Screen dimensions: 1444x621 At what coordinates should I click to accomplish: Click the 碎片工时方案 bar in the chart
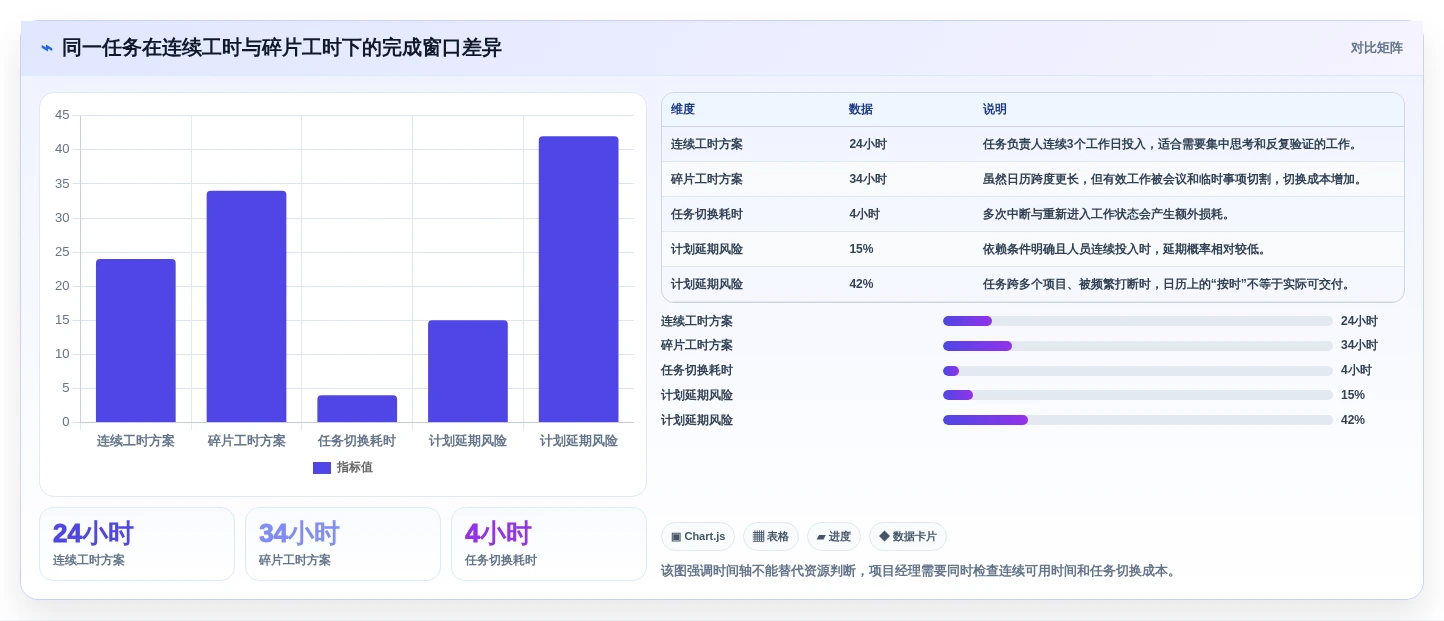point(246,306)
